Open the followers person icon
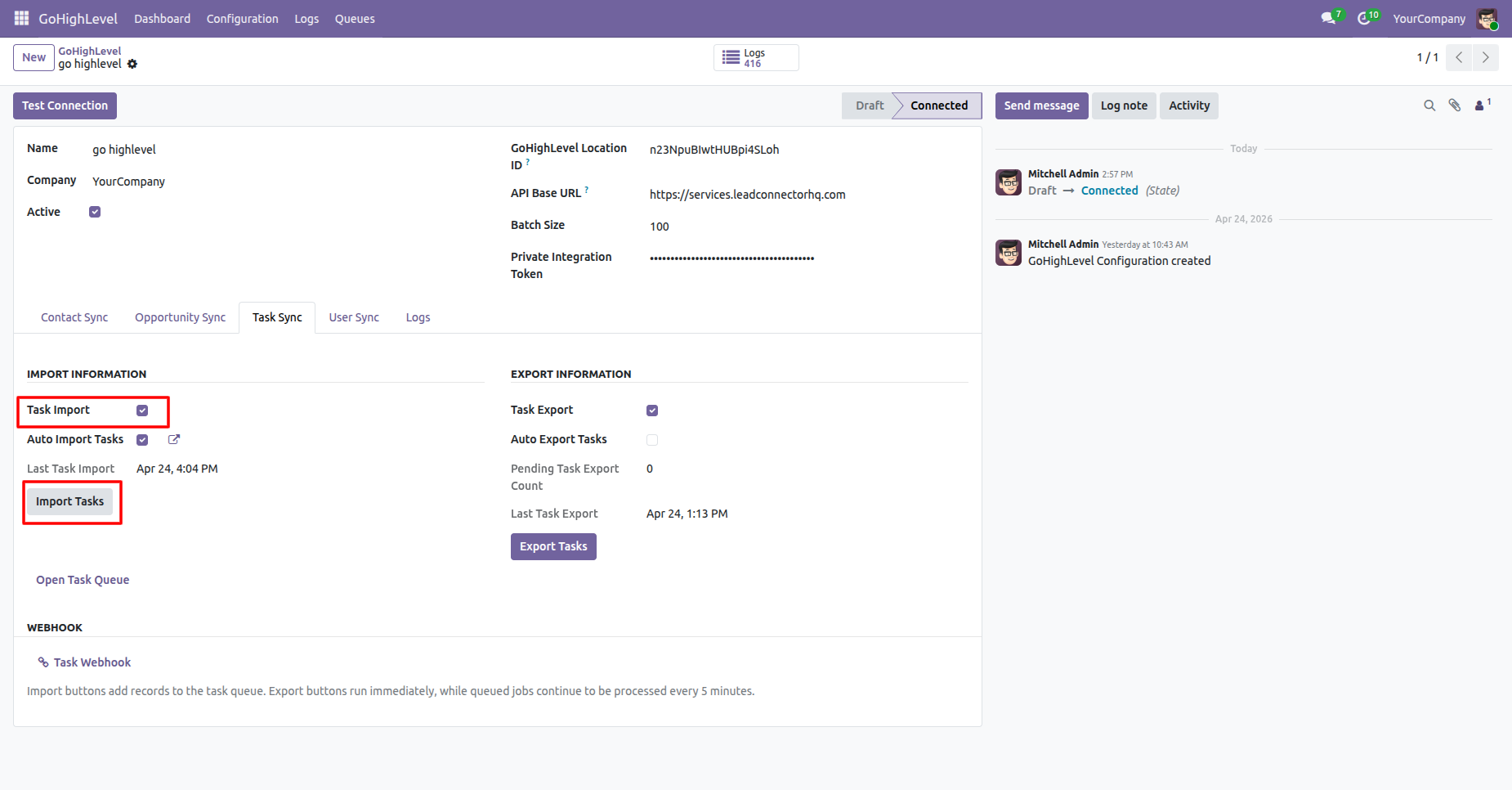 (x=1480, y=105)
